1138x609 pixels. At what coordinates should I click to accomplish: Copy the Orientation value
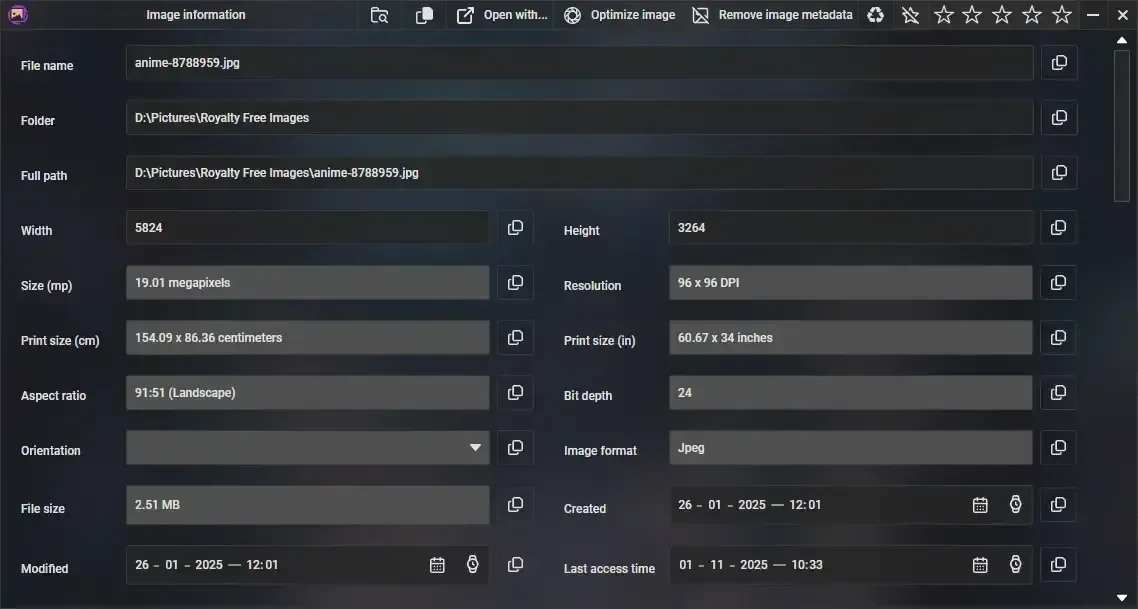click(x=515, y=448)
